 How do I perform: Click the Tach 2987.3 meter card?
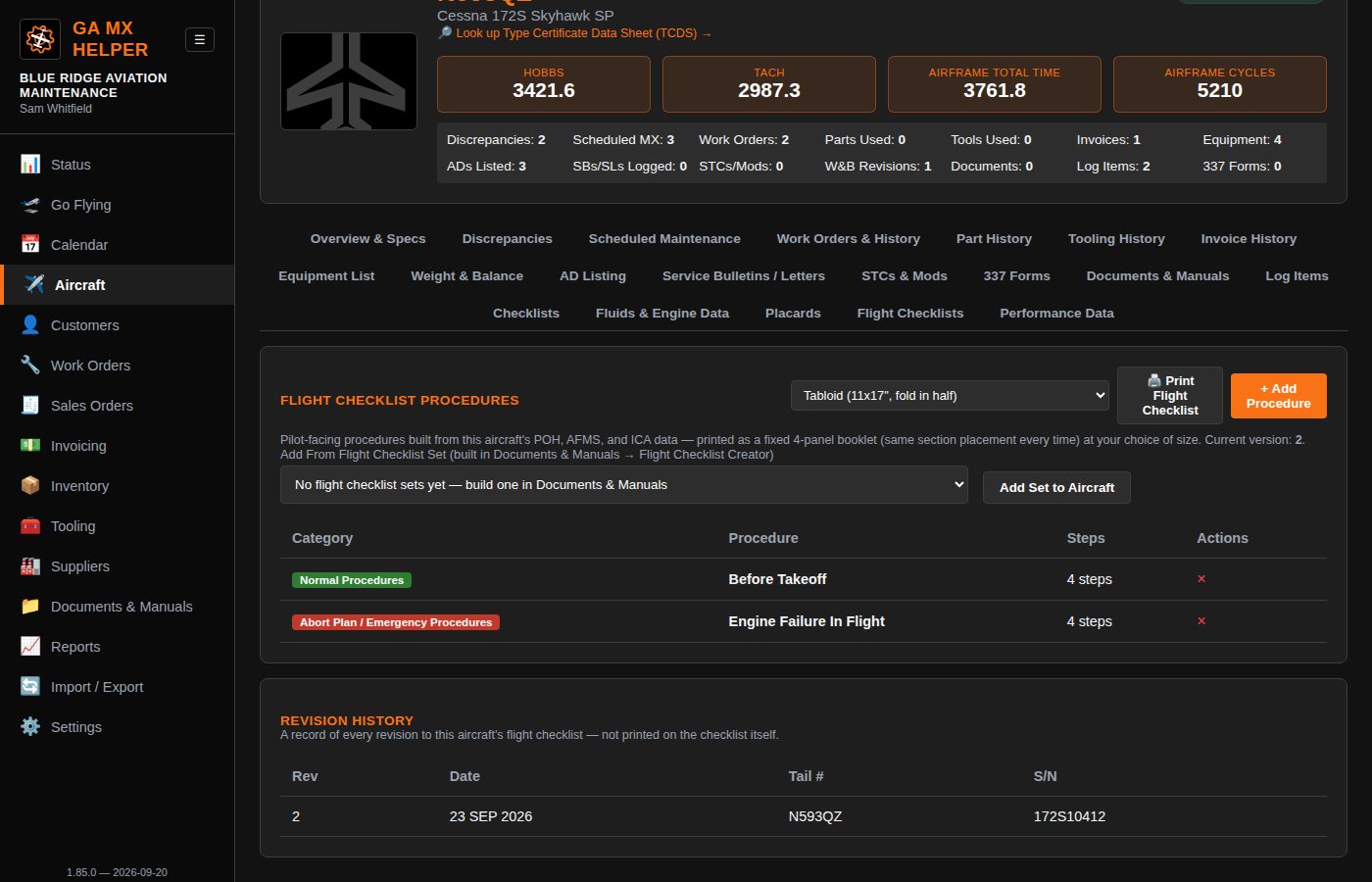pos(769,84)
